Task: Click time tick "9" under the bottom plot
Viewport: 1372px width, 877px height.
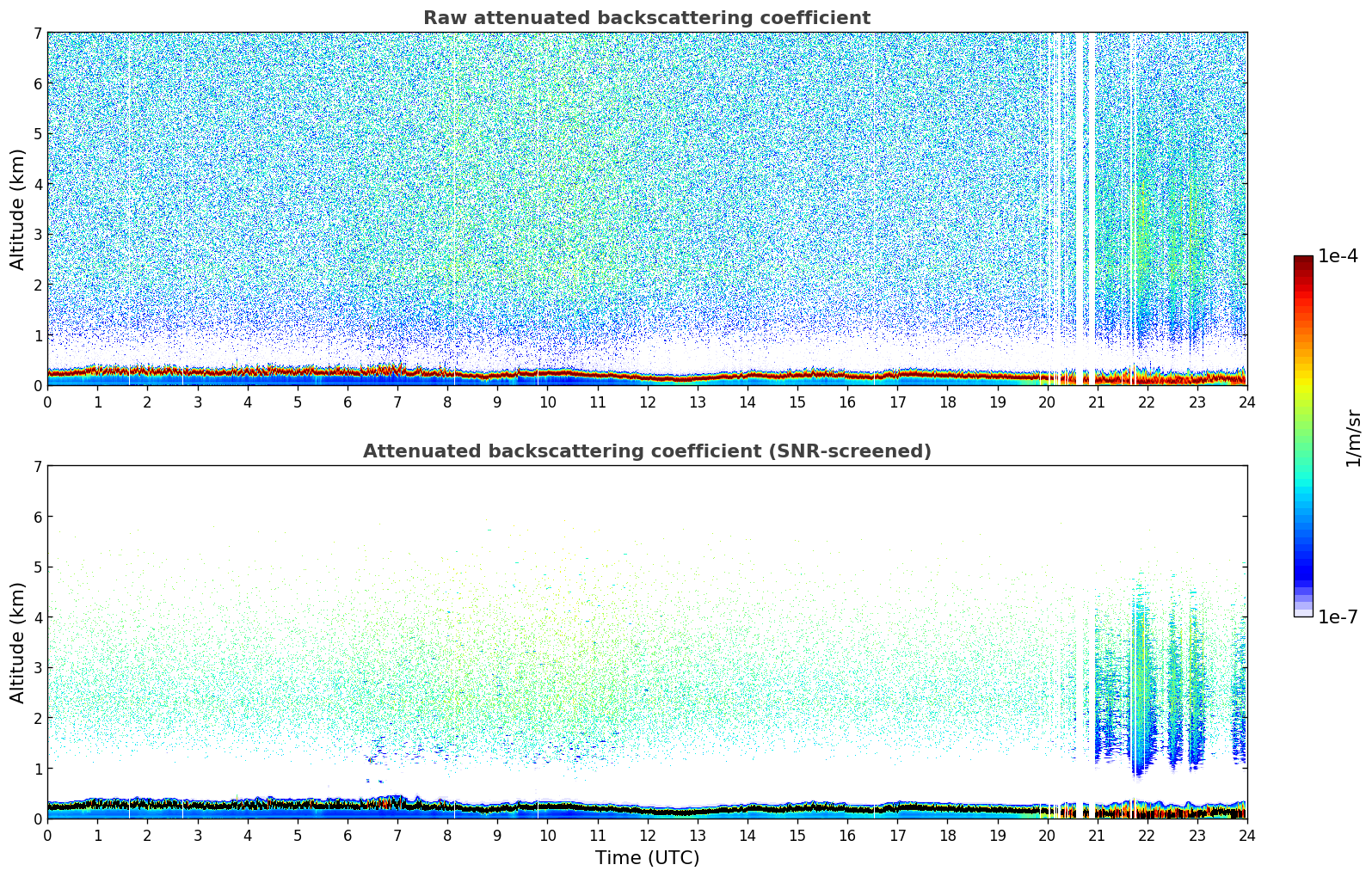Action: [x=497, y=835]
